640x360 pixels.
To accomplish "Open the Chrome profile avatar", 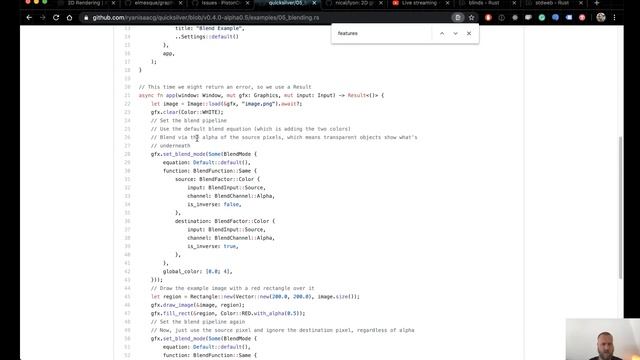I will 601,18.
